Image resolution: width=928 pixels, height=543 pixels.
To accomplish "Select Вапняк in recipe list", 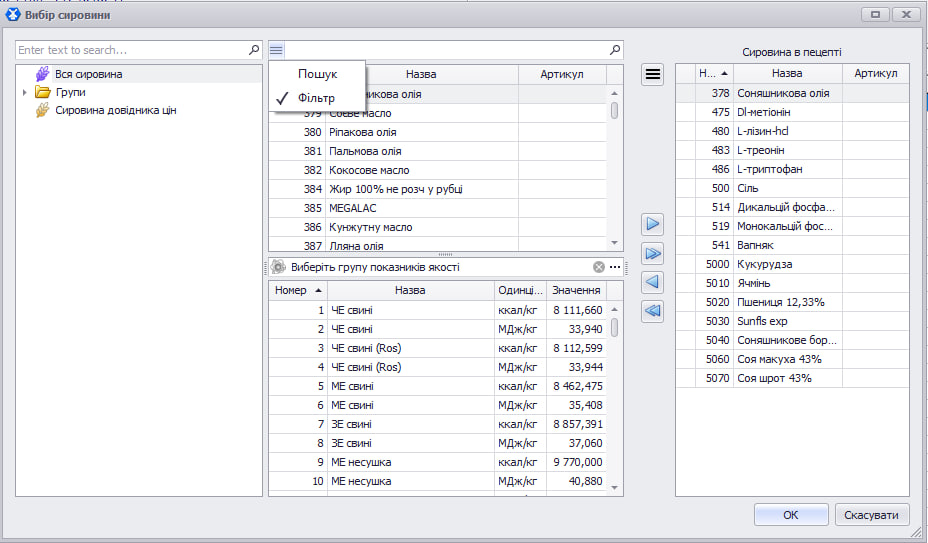I will tap(792, 245).
